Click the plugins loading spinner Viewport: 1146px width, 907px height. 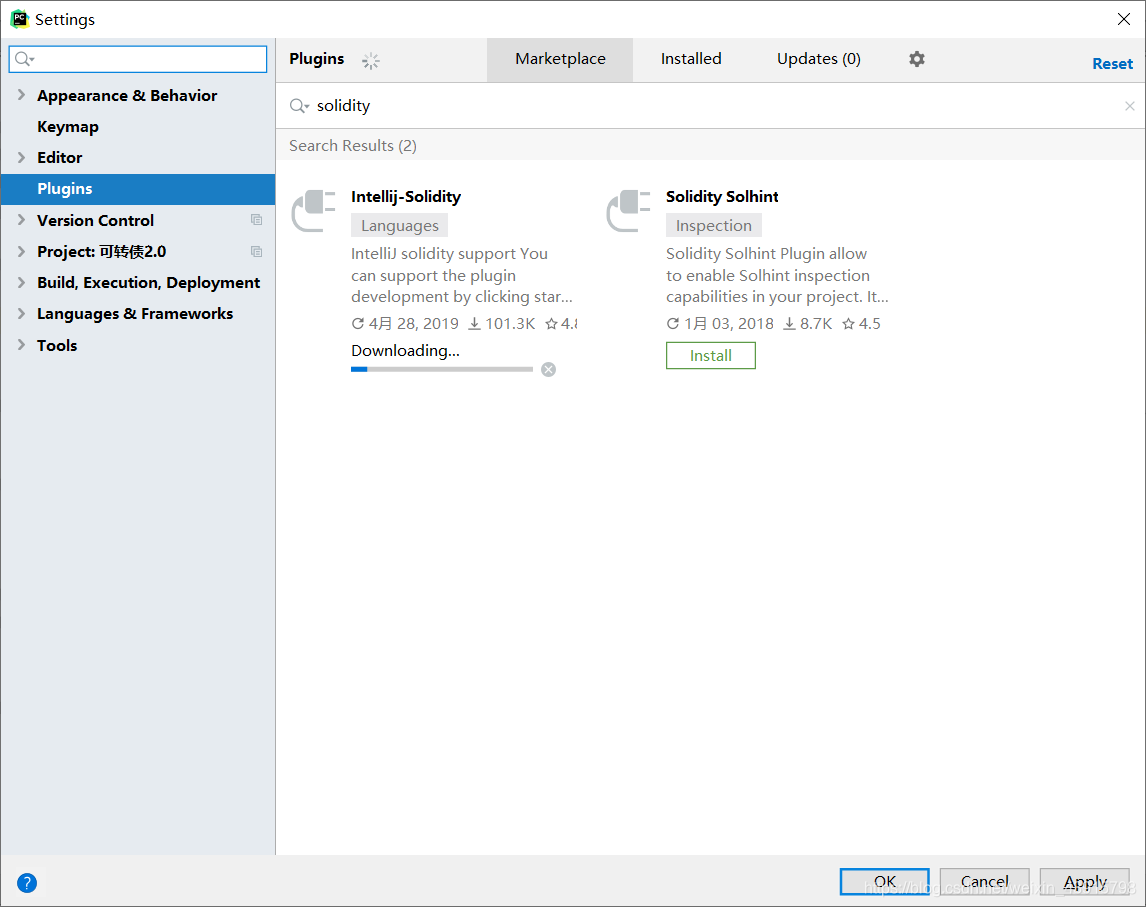pyautogui.click(x=371, y=61)
